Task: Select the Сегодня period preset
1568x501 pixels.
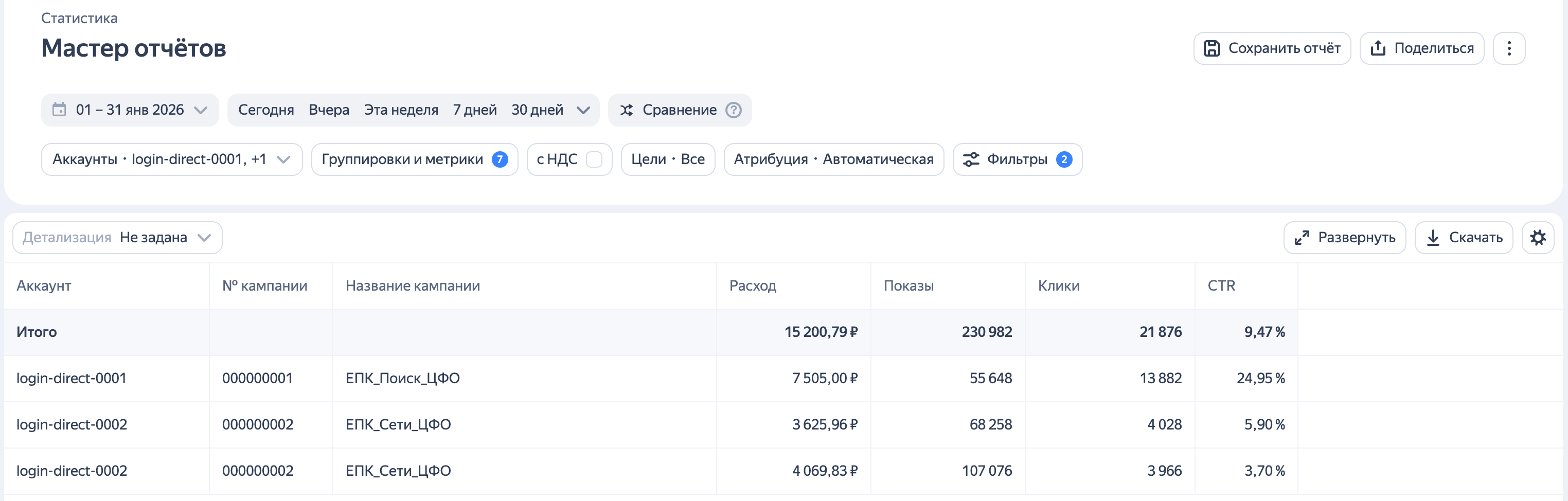Action: click(x=266, y=110)
